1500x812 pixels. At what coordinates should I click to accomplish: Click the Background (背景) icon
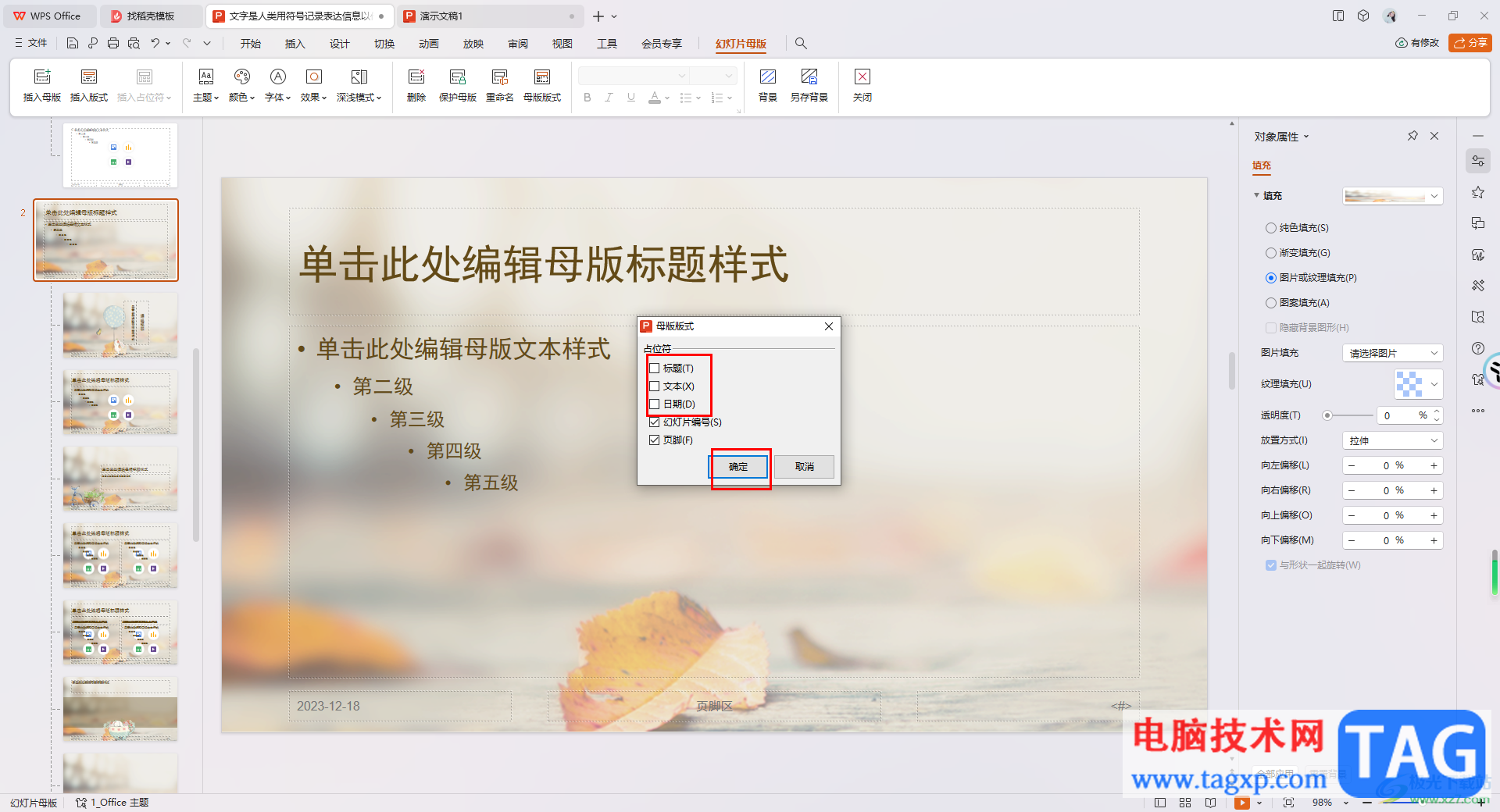(768, 77)
